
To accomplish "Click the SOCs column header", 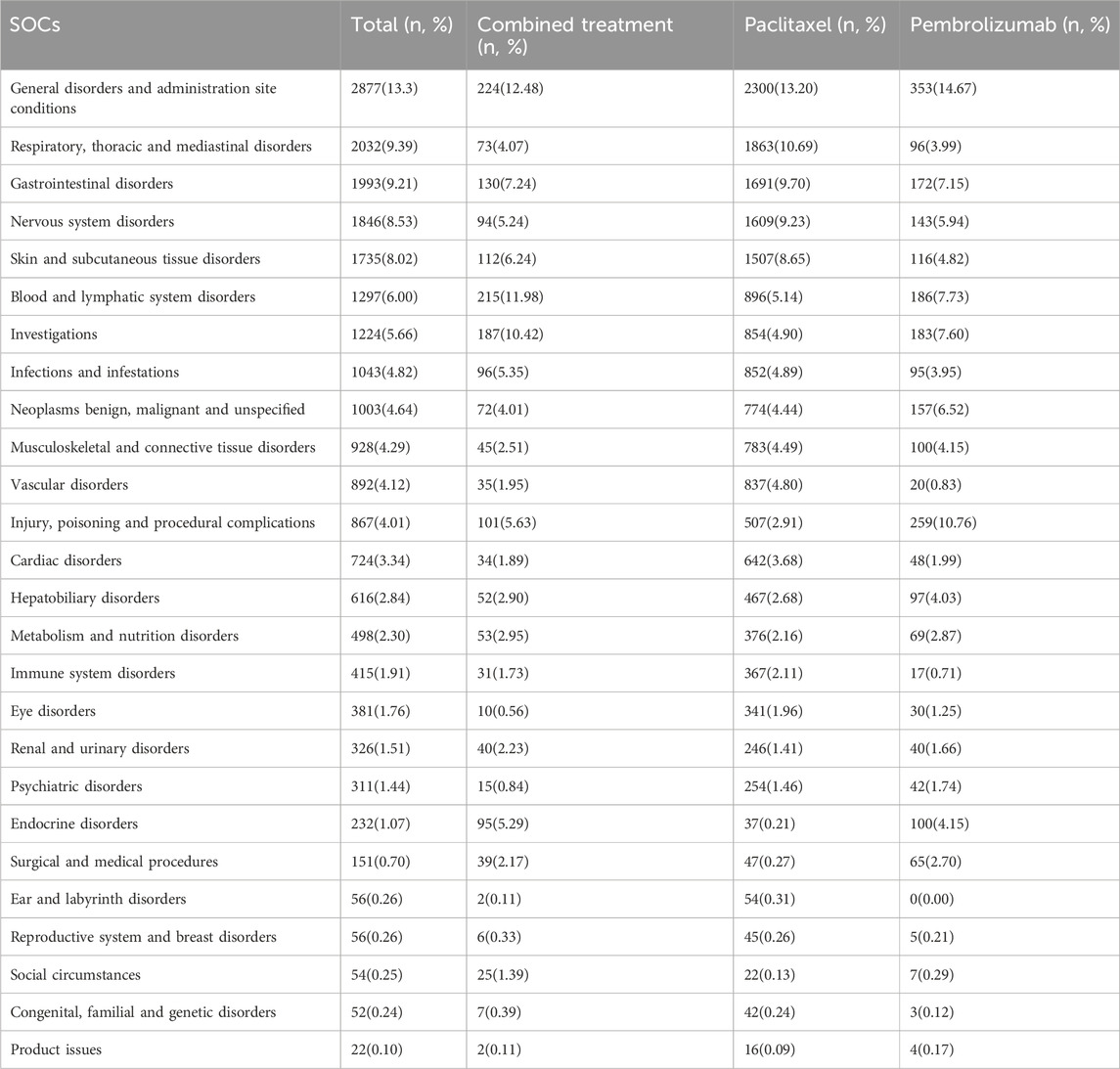I will click(x=35, y=25).
